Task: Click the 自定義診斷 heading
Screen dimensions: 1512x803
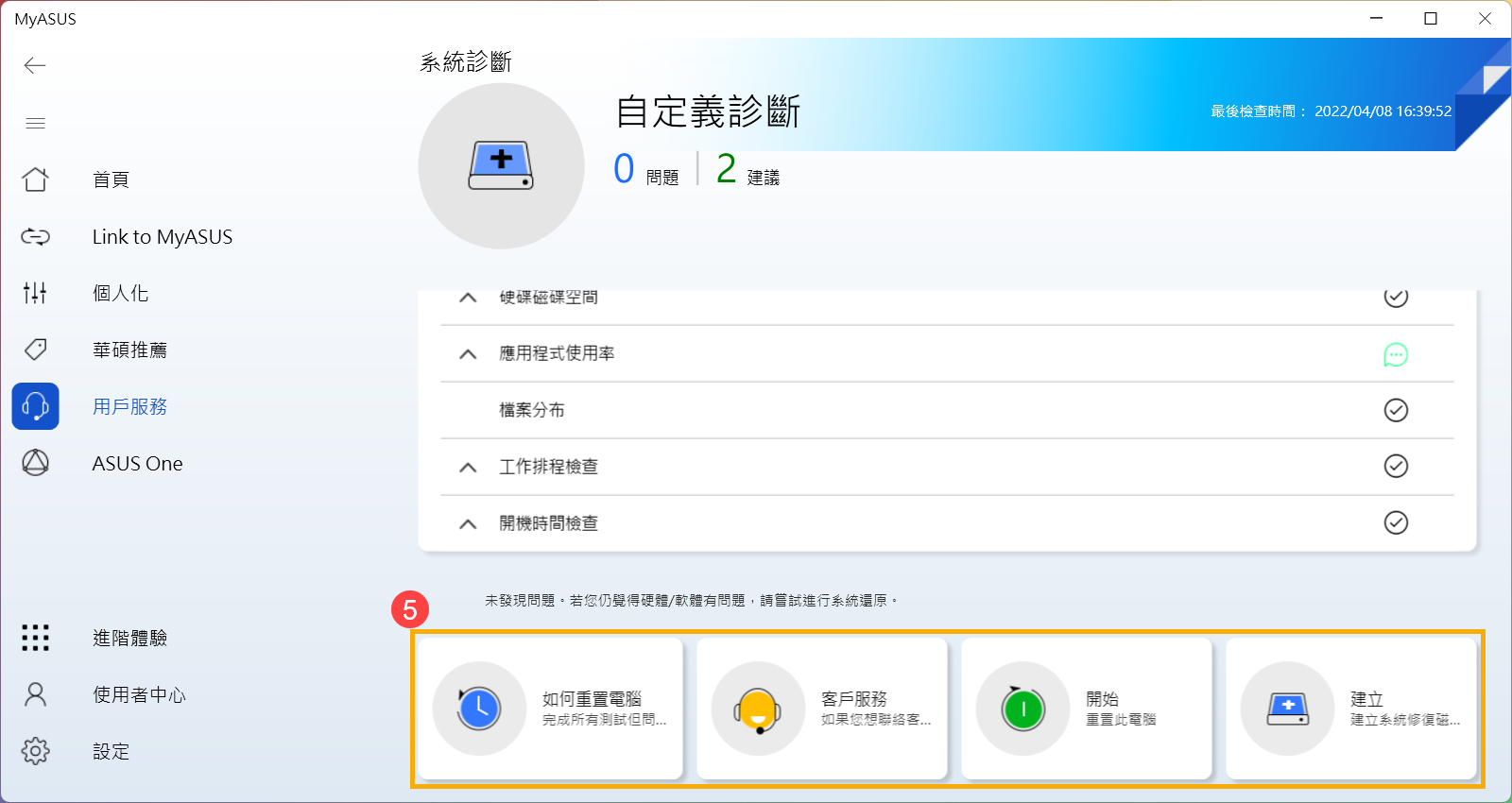Action: click(708, 111)
